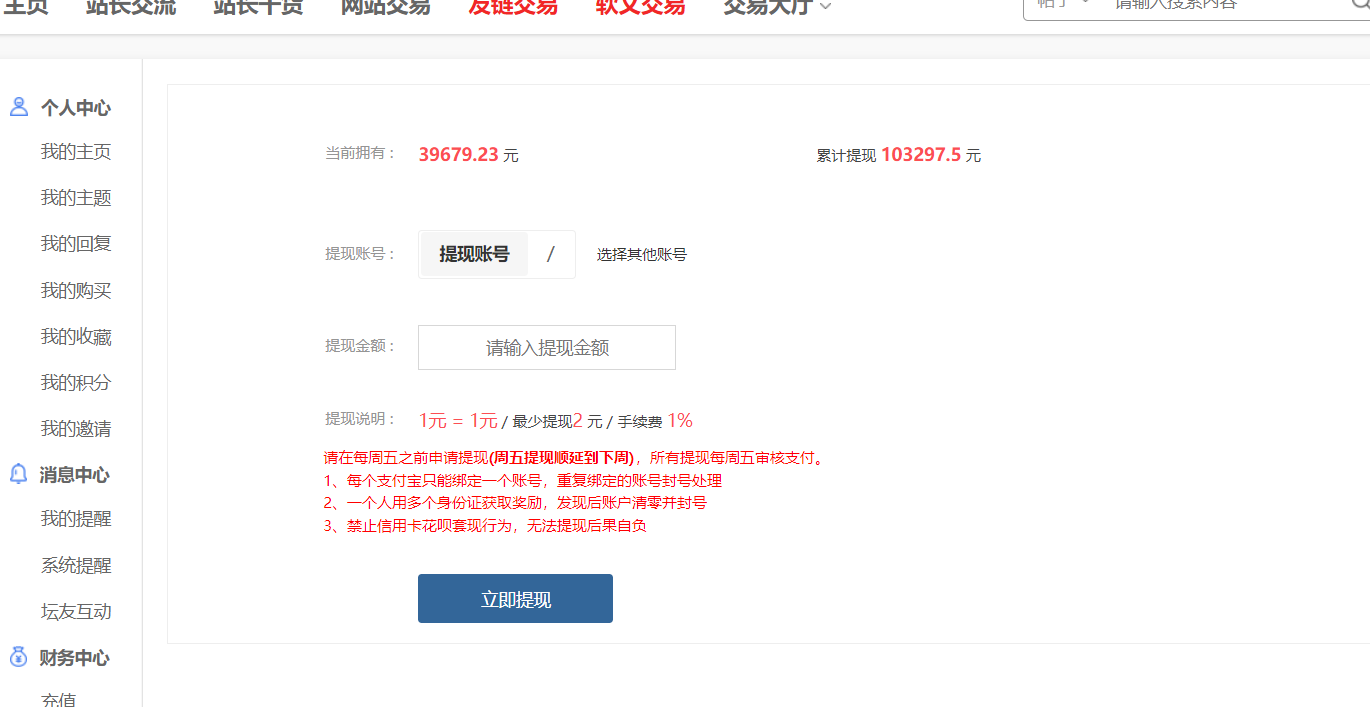Image resolution: width=1370 pixels, height=707 pixels.
Task: Click the current balance 39679.23
Action: 458,155
